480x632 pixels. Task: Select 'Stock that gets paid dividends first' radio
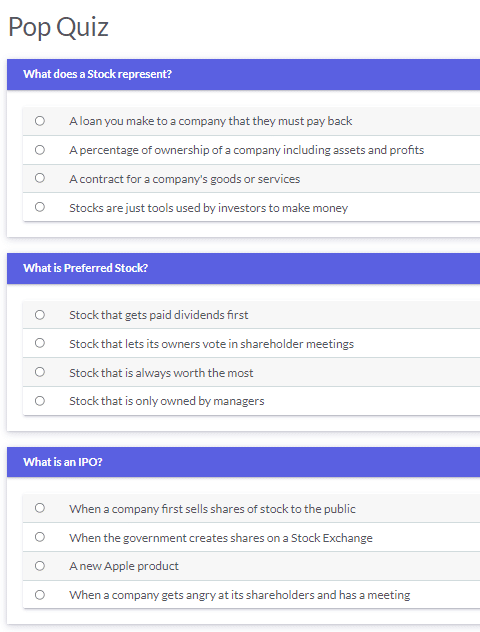pos(40,315)
